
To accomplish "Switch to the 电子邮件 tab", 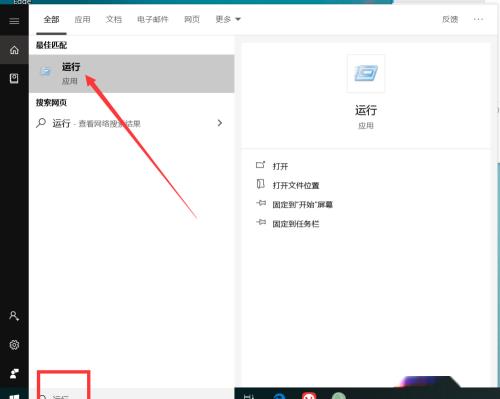I will click(x=153, y=20).
